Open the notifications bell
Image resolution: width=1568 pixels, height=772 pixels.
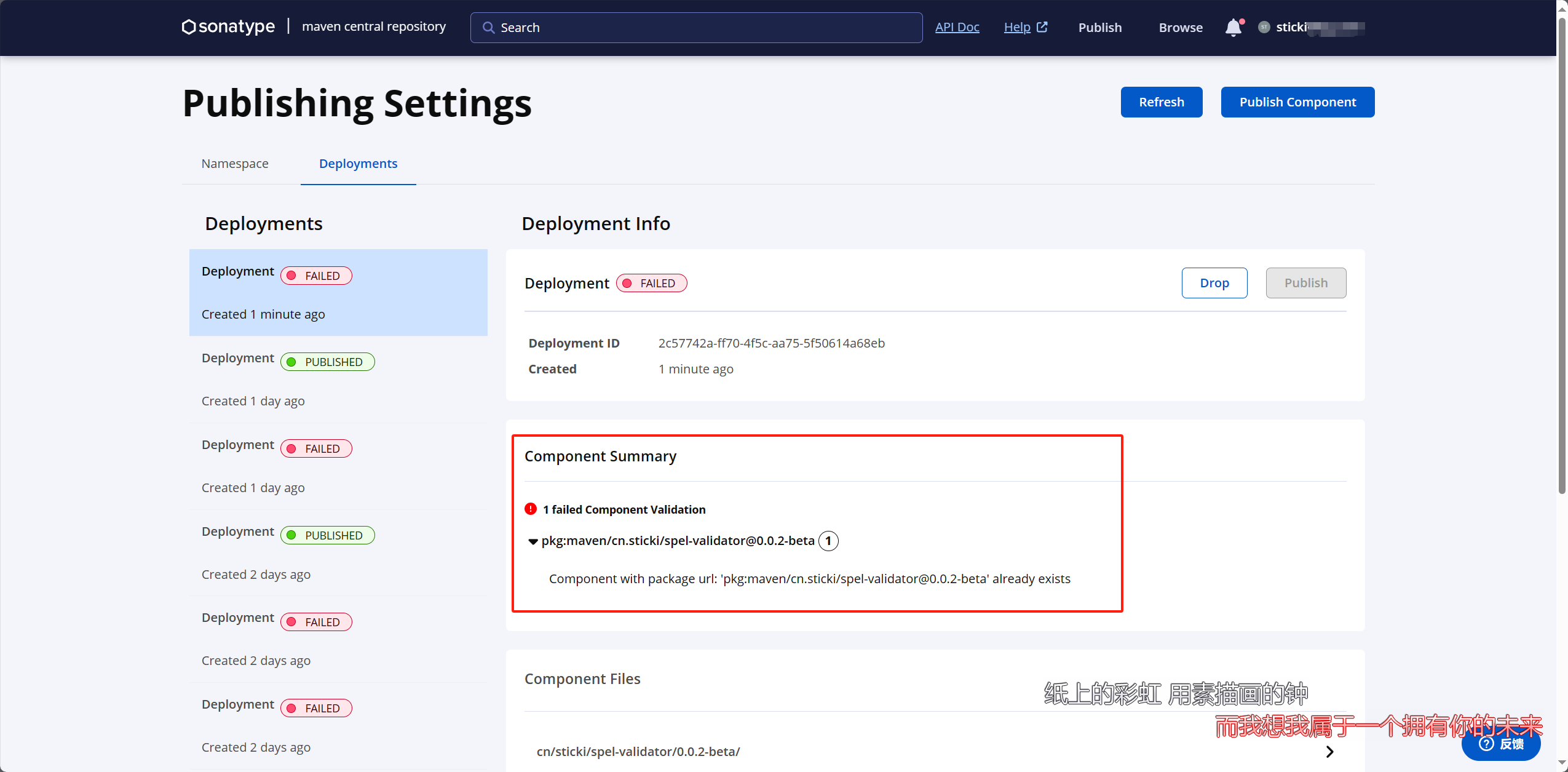(x=1233, y=28)
